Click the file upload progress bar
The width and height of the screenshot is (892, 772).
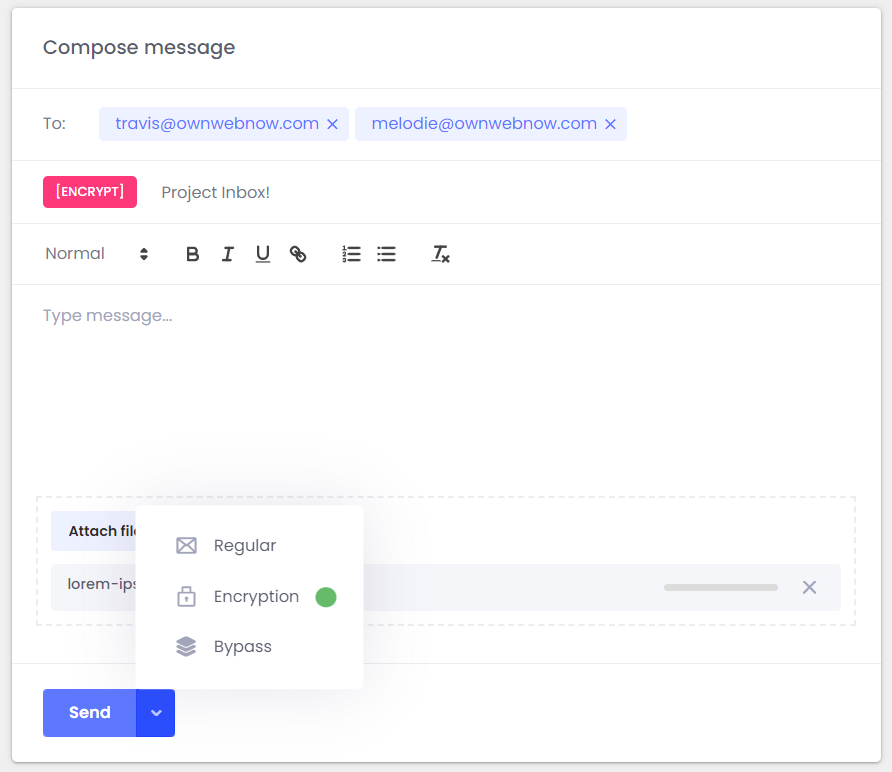[720, 587]
